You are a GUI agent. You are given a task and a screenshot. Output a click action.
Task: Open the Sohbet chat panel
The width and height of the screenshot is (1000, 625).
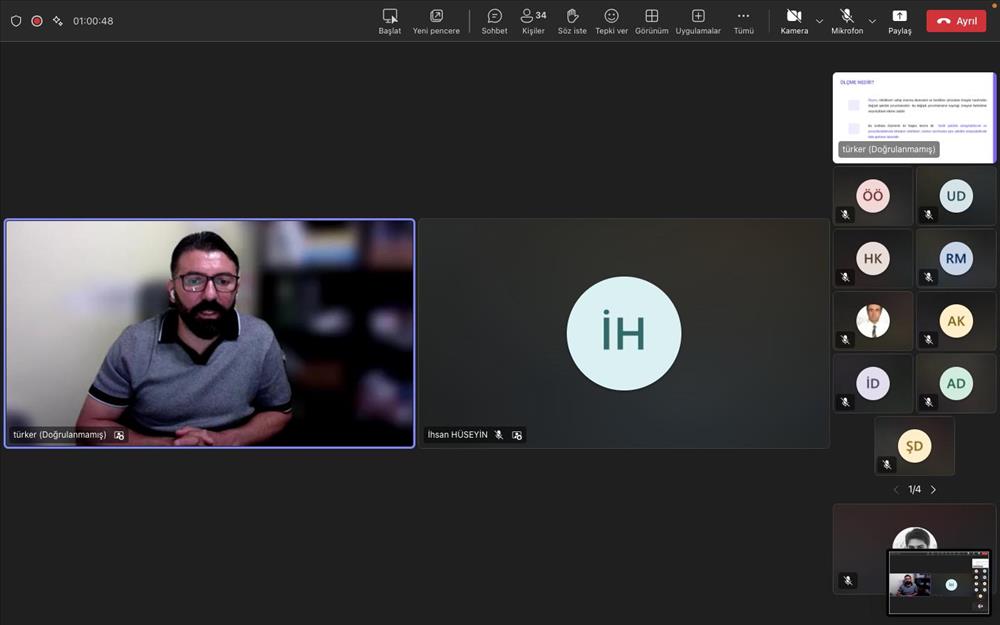click(494, 21)
